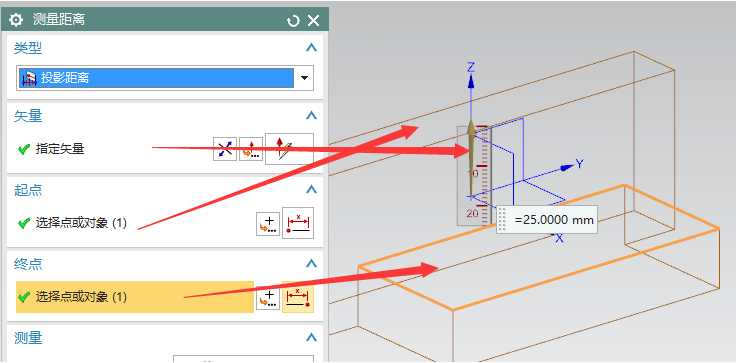736x363 pixels.
Task: Collapse the 测量 section
Action: click(x=311, y=337)
